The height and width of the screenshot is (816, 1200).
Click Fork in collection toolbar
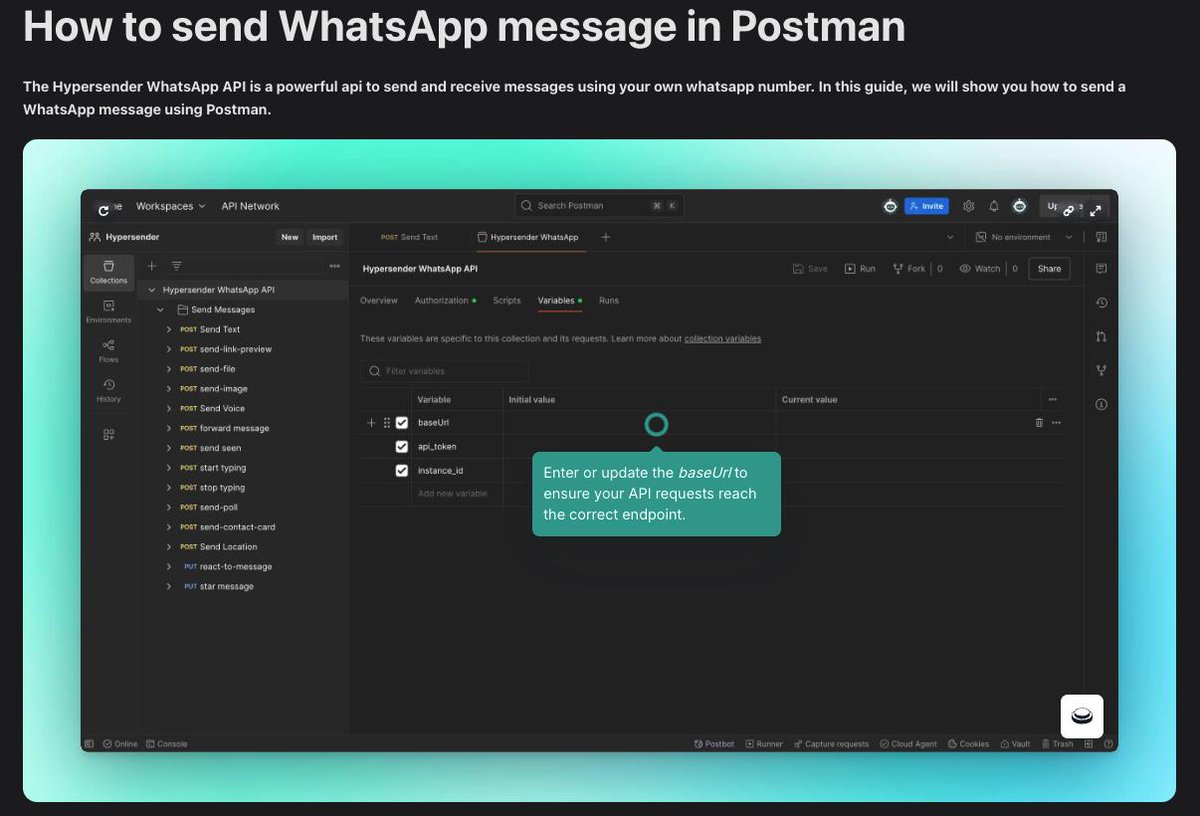(x=908, y=269)
